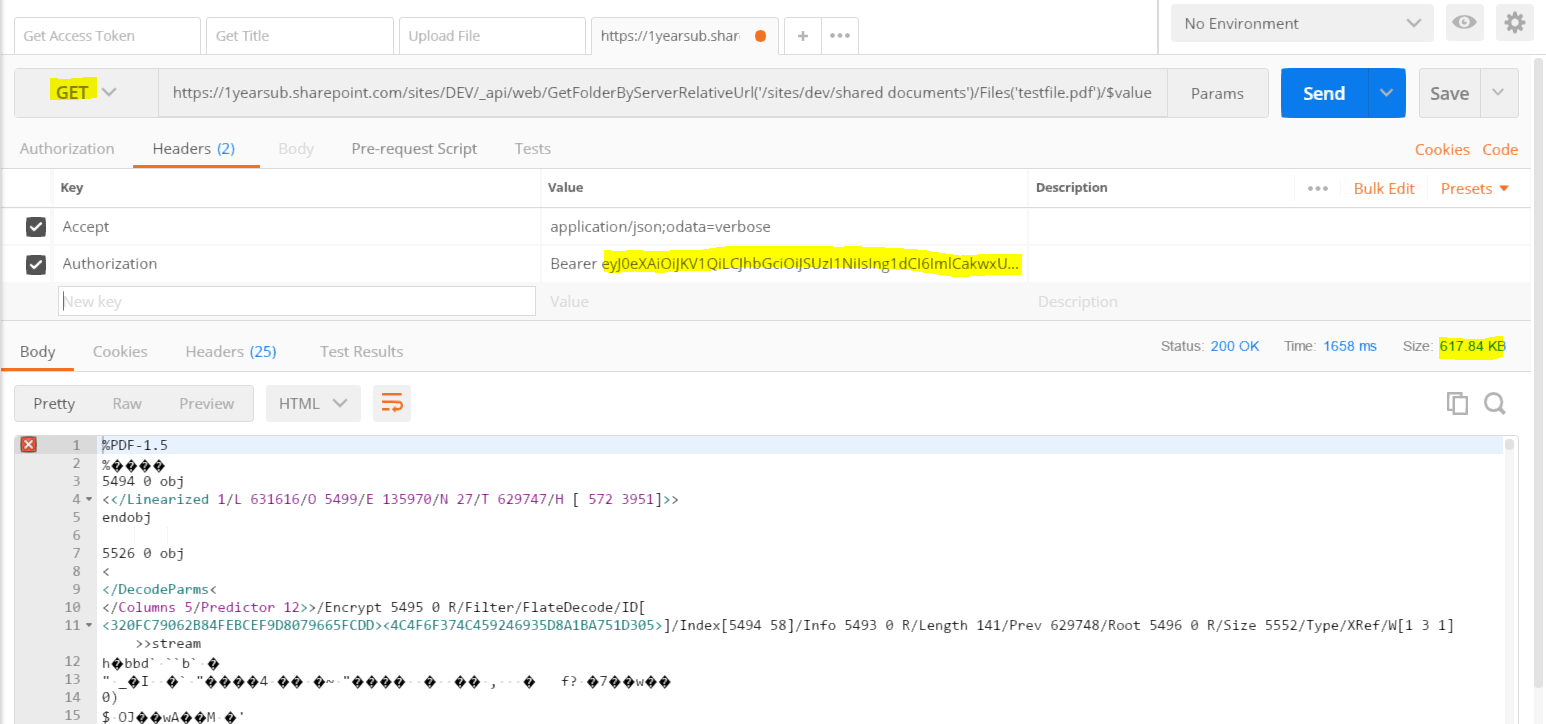Image resolution: width=1546 pixels, height=724 pixels.
Task: Switch to the Pre-request Script tab
Action: 414,148
